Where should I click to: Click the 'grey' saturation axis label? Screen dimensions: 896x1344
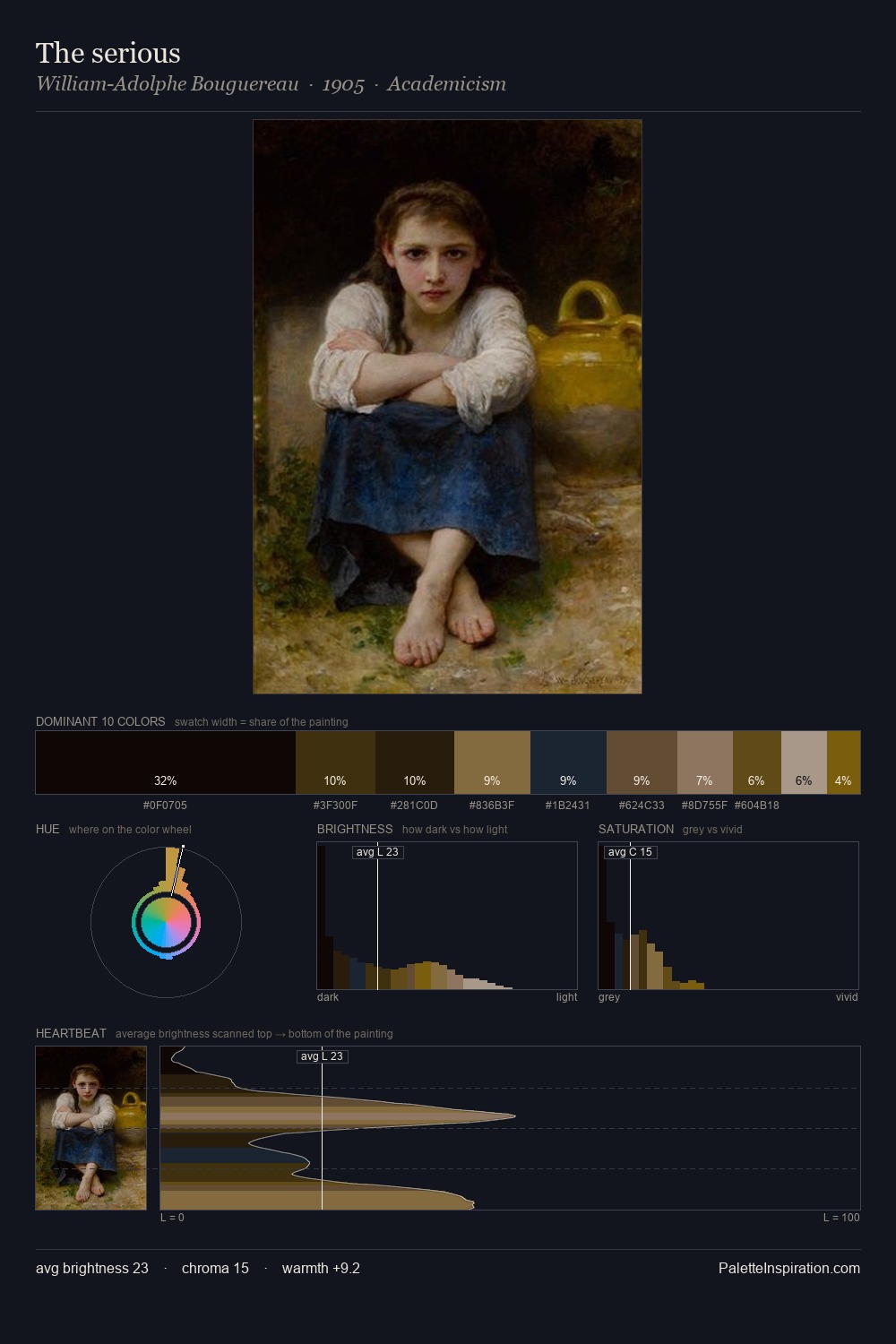coord(609,996)
